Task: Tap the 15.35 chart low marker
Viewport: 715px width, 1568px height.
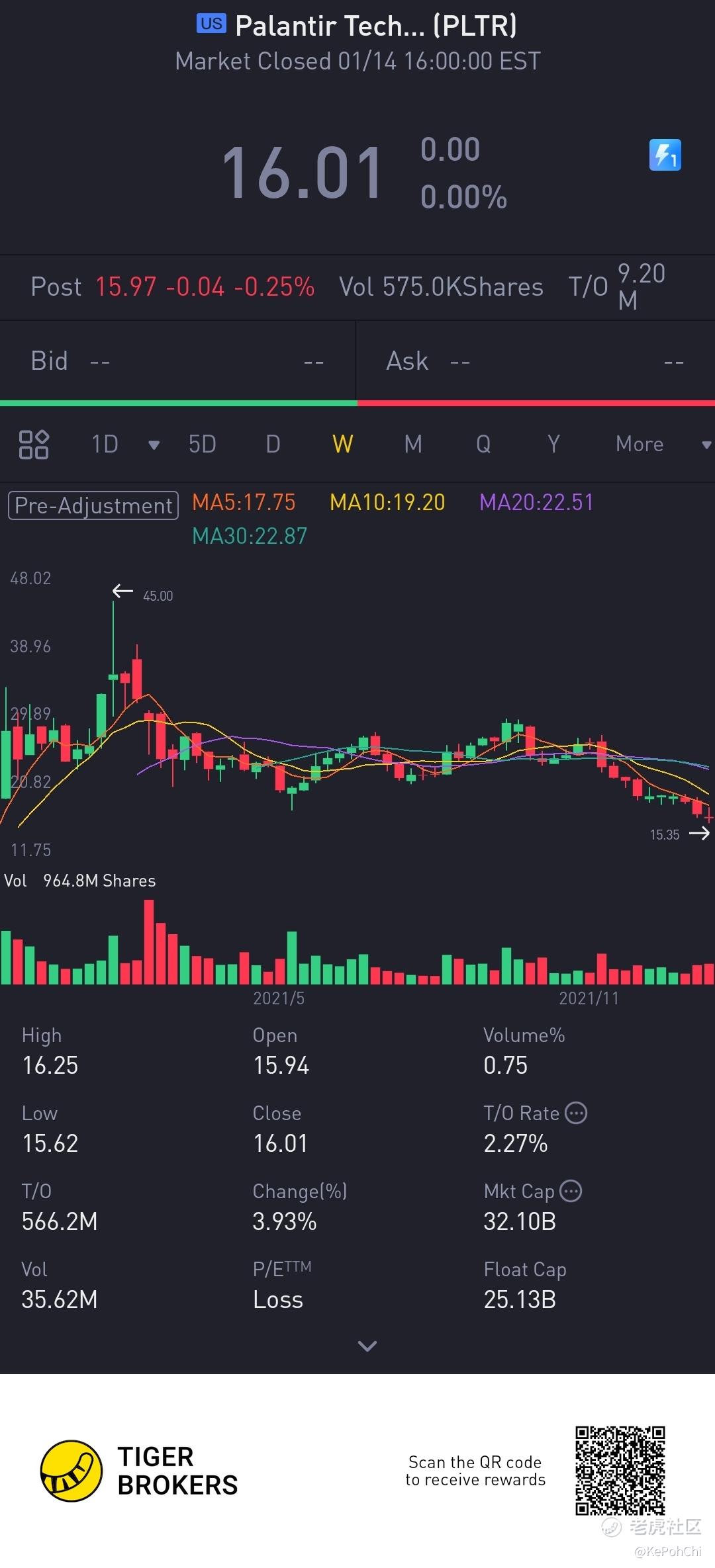Action: [665, 835]
